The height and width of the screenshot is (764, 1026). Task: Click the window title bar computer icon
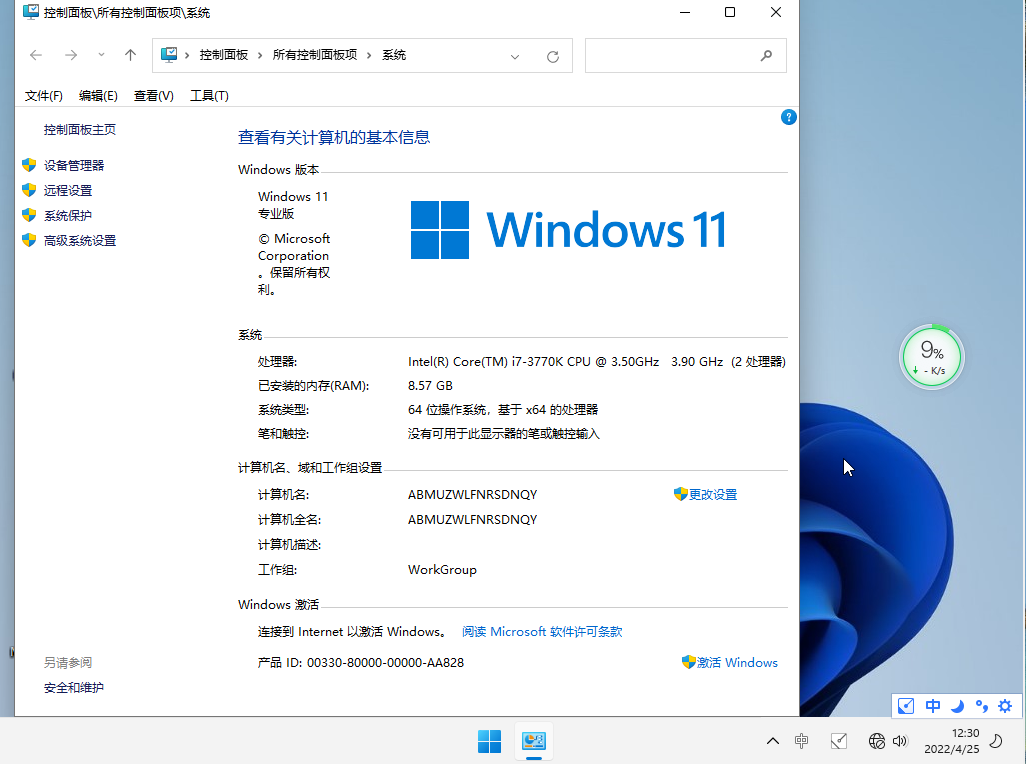(31, 12)
